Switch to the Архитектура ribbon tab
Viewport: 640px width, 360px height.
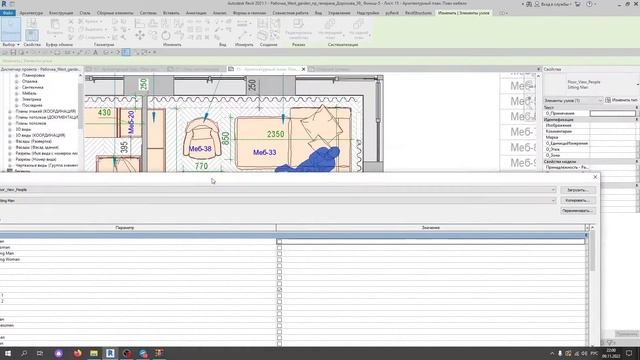click(31, 13)
